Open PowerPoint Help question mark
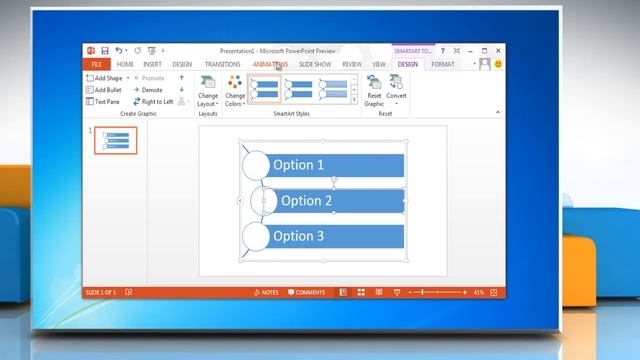 442,51
